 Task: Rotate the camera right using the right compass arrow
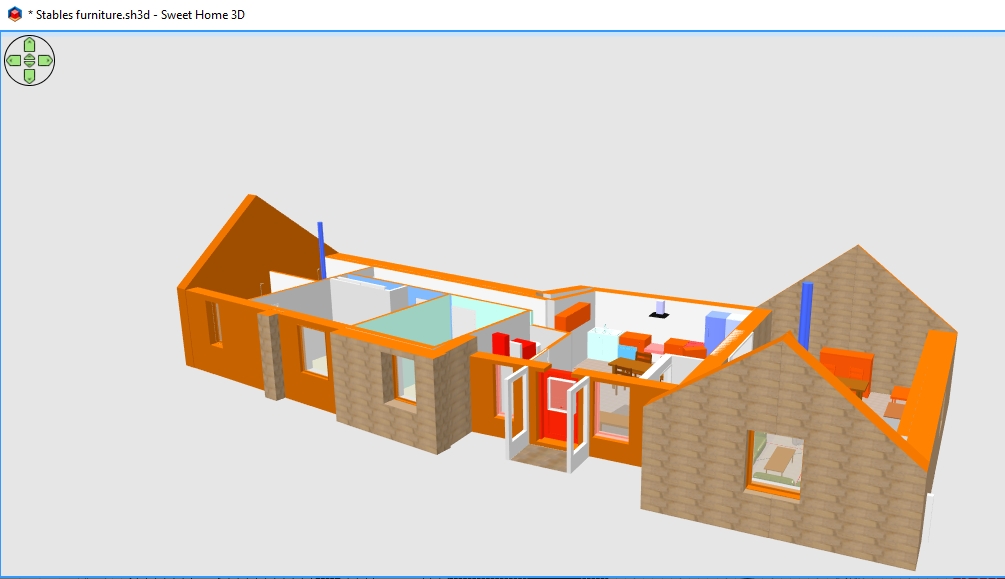pos(46,60)
